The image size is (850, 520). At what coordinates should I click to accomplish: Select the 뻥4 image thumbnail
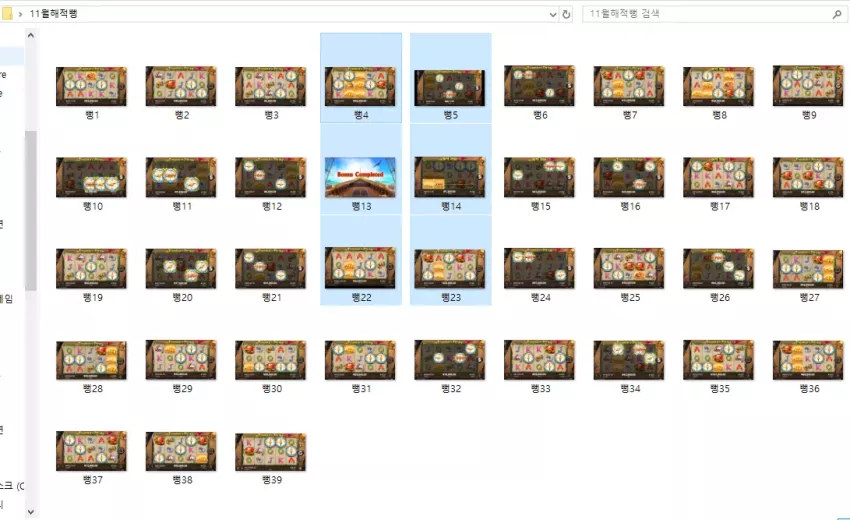click(x=360, y=86)
